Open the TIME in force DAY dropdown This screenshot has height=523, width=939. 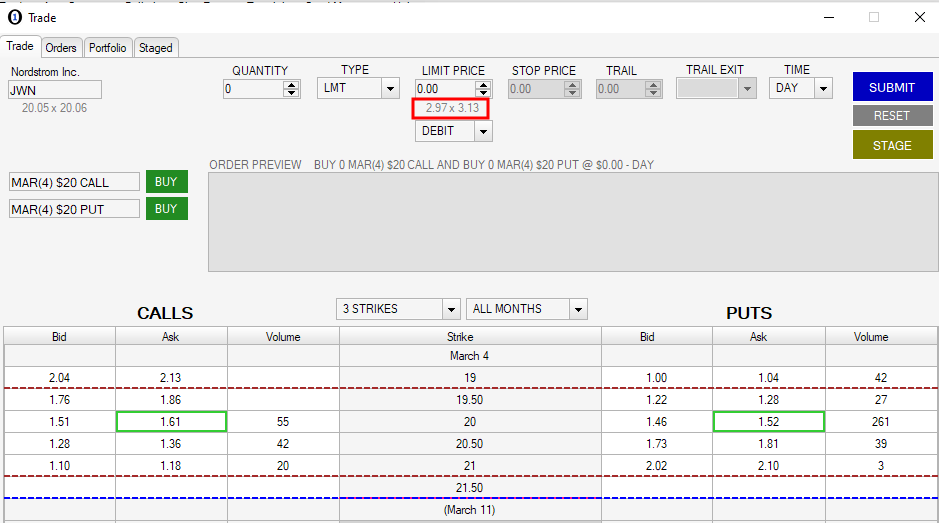823,89
